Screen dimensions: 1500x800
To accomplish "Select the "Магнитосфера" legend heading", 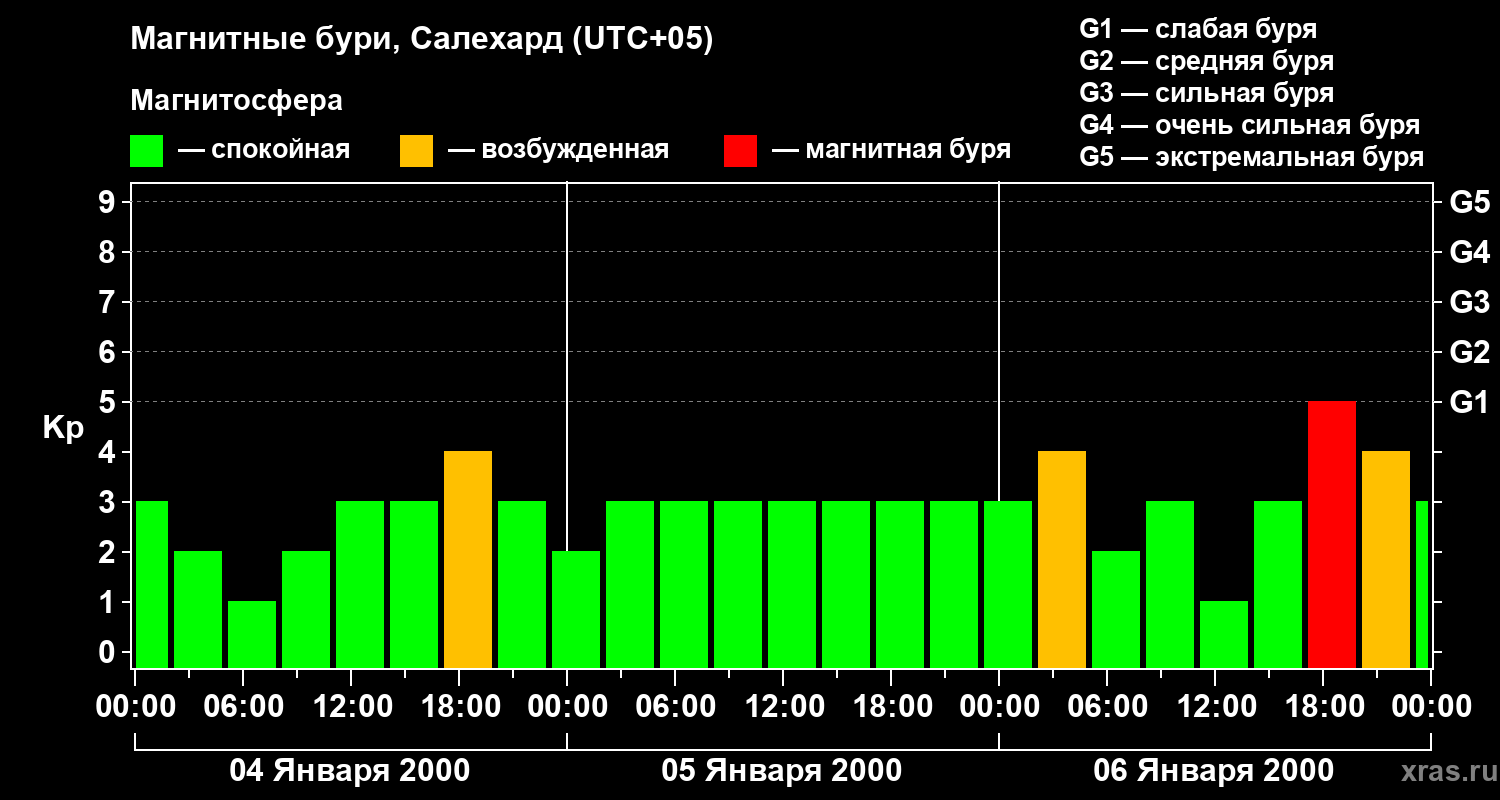I will click(237, 101).
